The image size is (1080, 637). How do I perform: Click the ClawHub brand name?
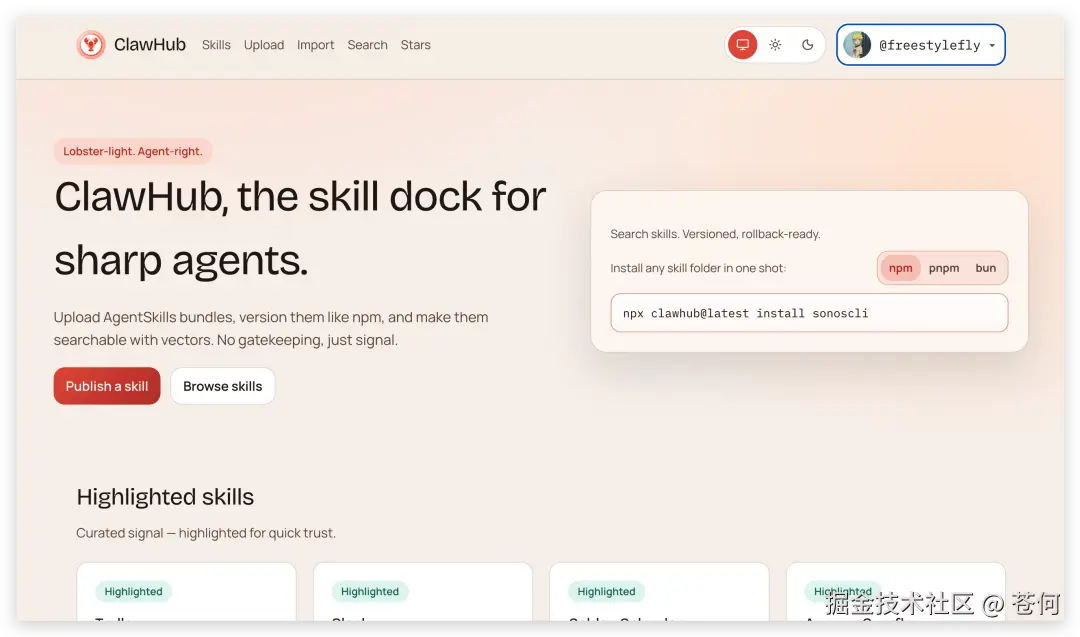coord(149,45)
